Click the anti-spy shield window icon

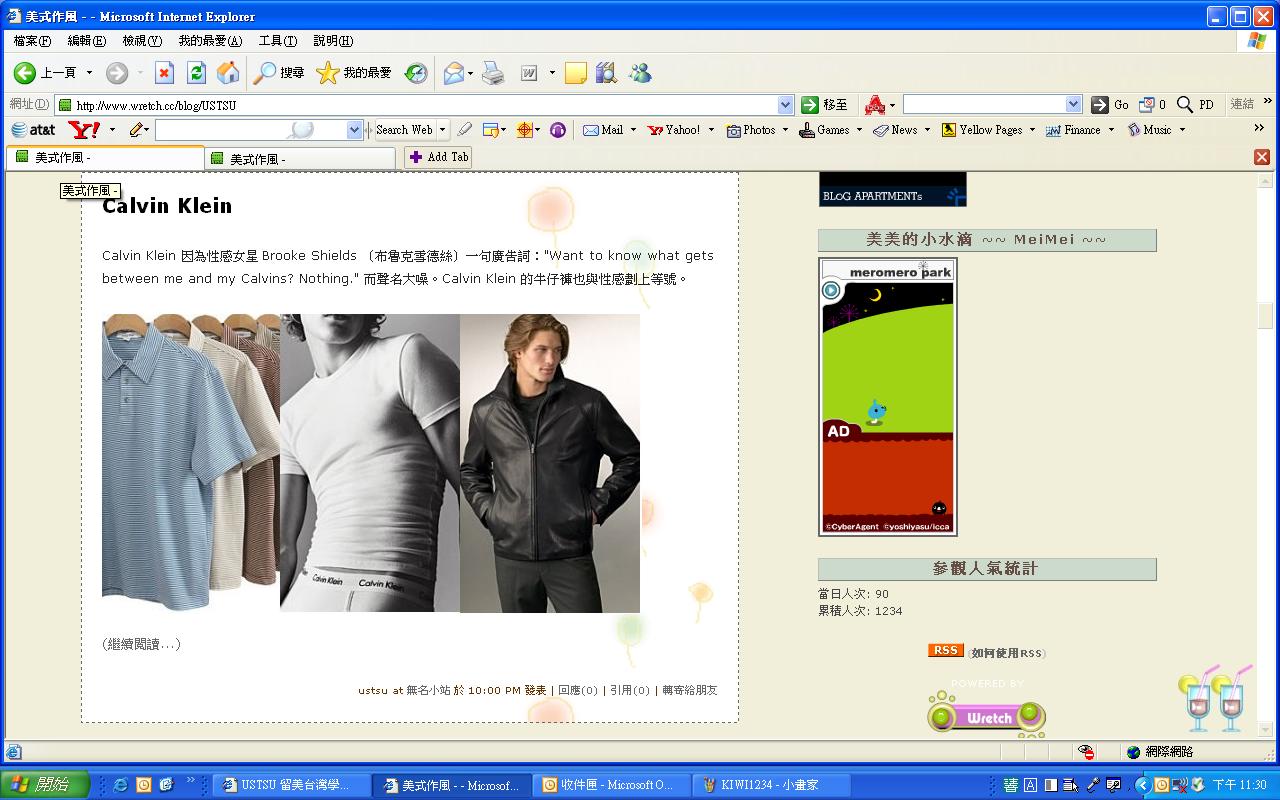pyautogui.click(x=491, y=130)
